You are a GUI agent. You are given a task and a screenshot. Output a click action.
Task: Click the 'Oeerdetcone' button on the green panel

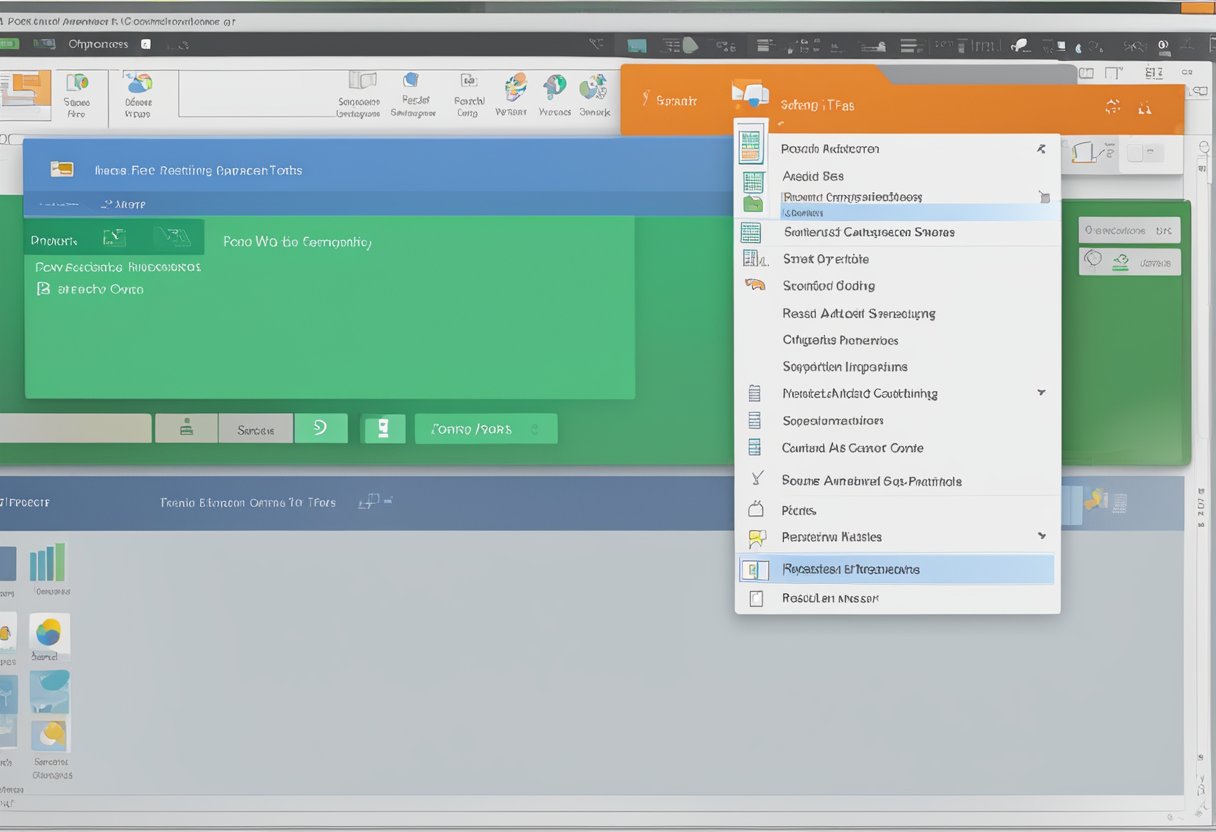(1129, 230)
